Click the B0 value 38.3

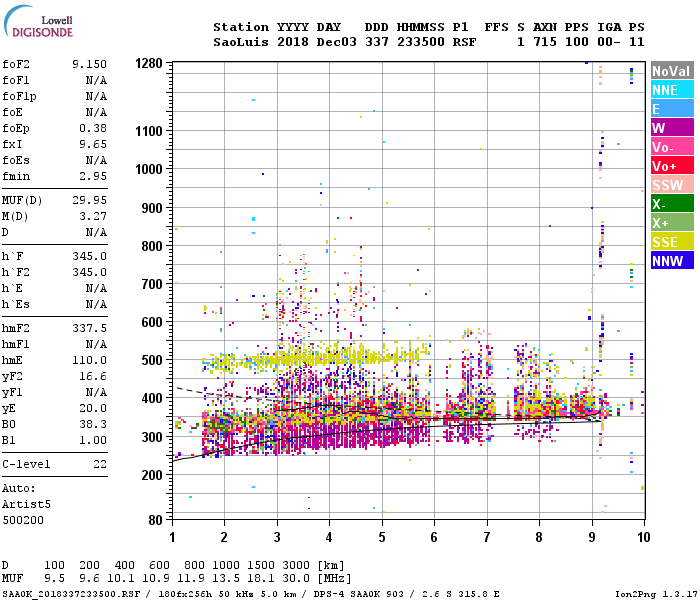(x=93, y=425)
